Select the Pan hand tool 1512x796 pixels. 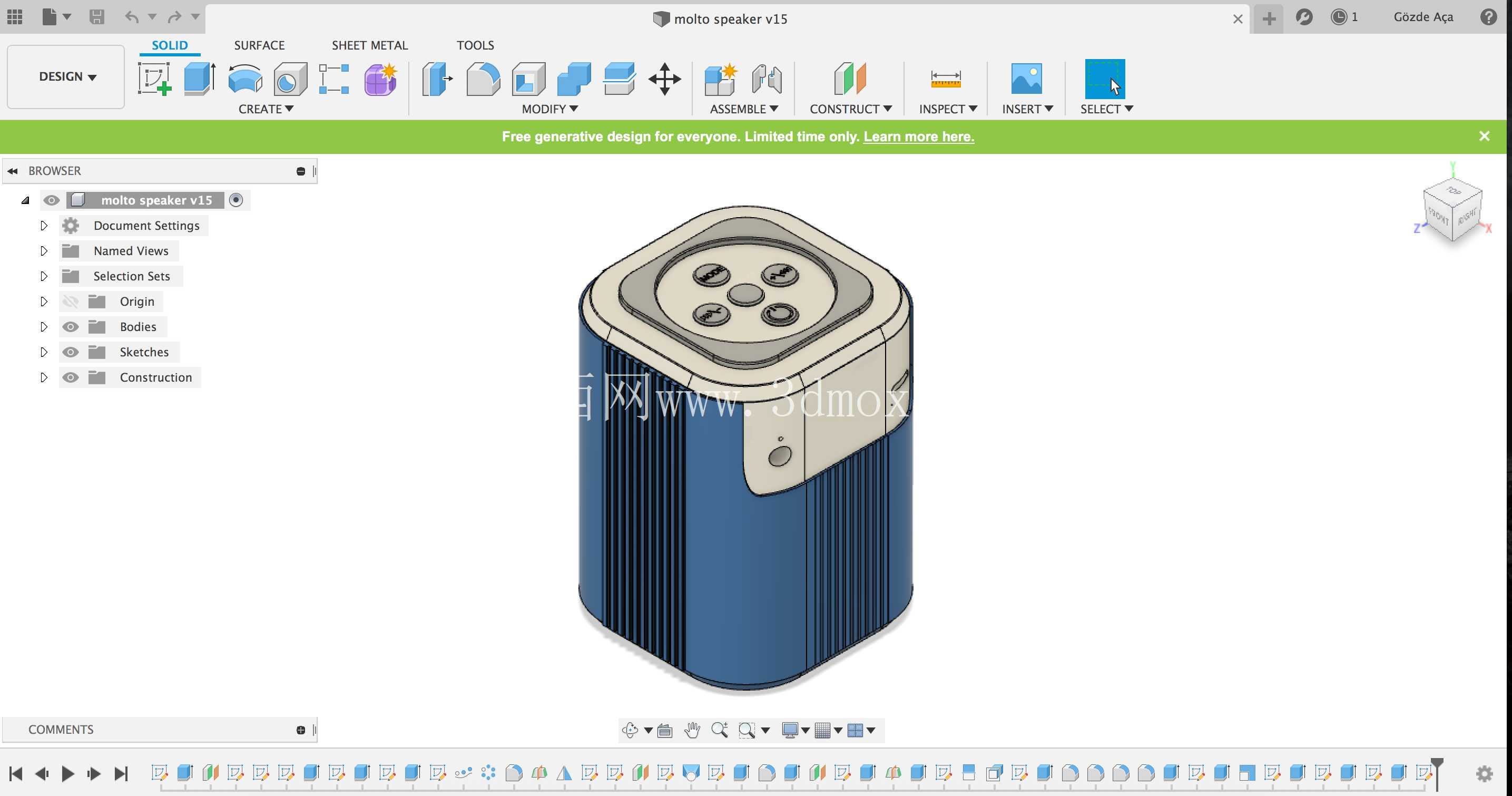693,730
